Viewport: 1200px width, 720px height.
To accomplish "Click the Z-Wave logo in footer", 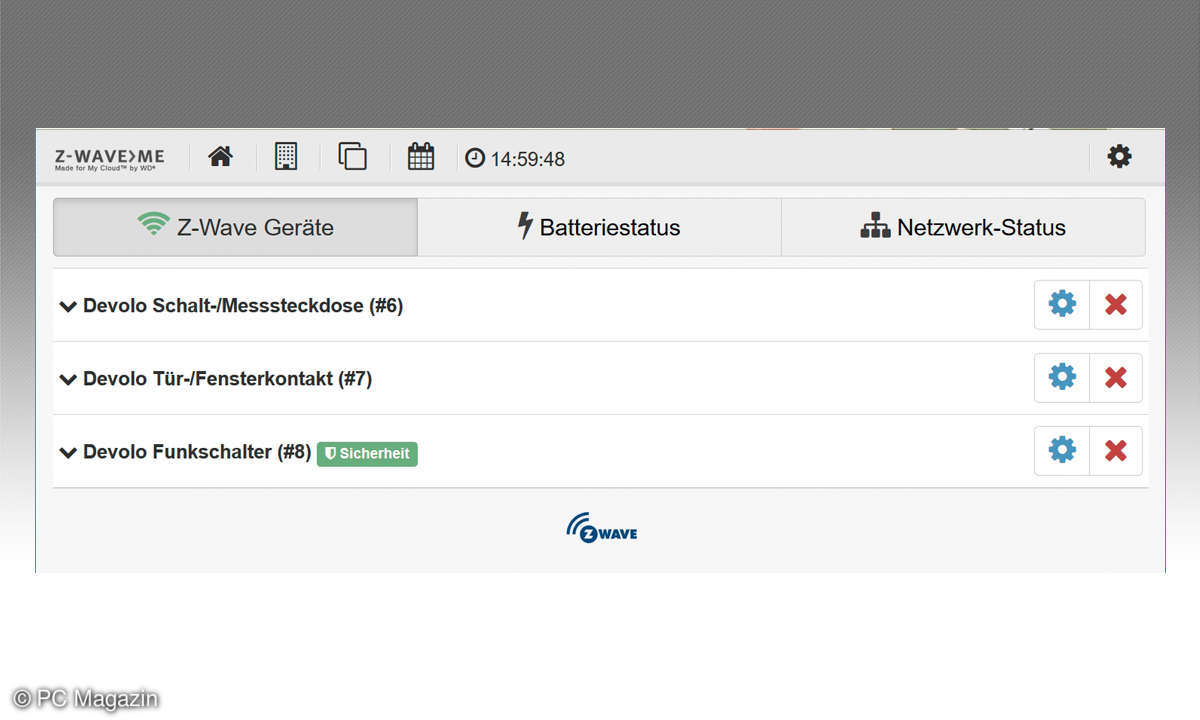I will pos(601,527).
